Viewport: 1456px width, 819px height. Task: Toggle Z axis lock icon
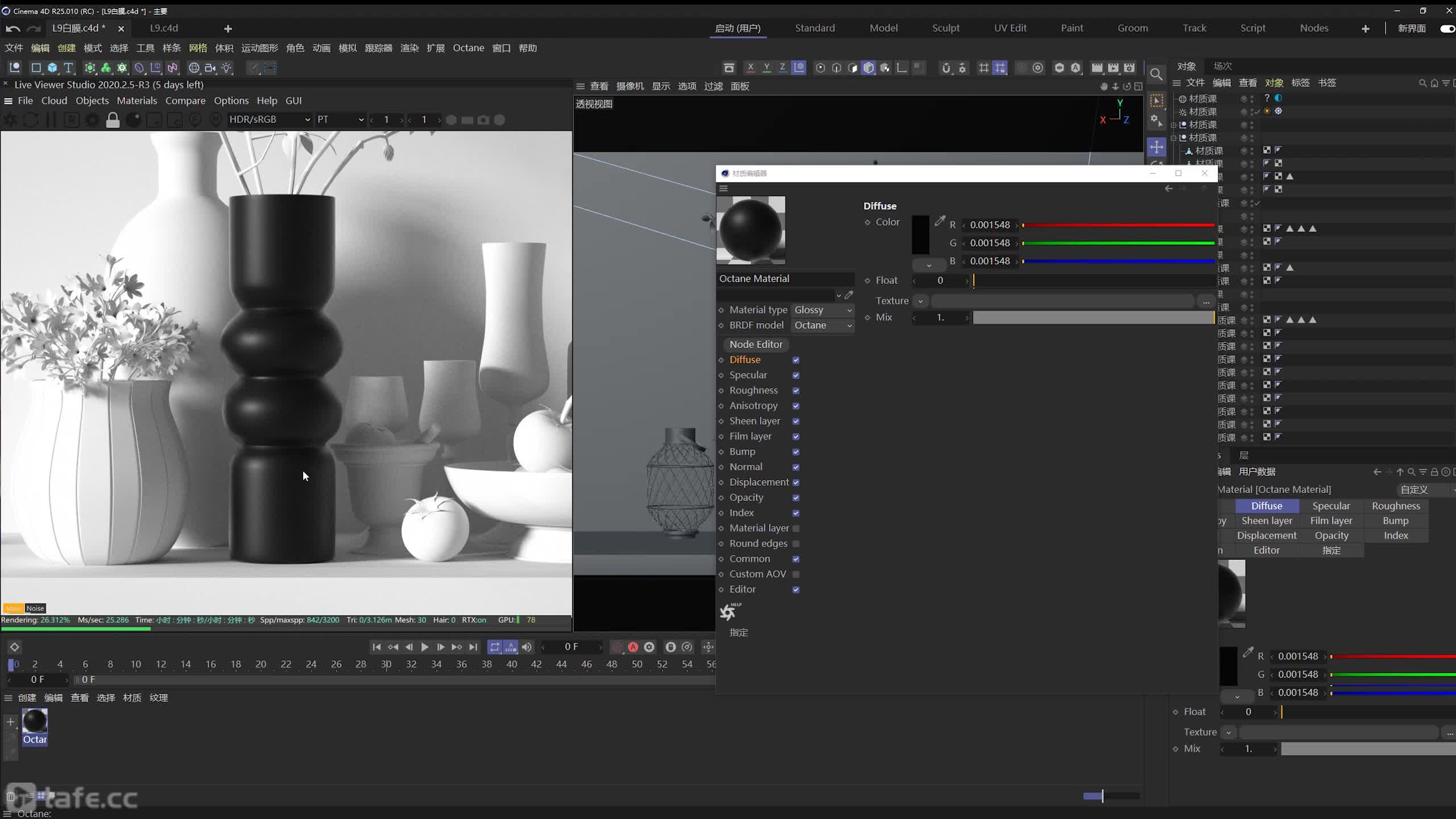coord(783,68)
